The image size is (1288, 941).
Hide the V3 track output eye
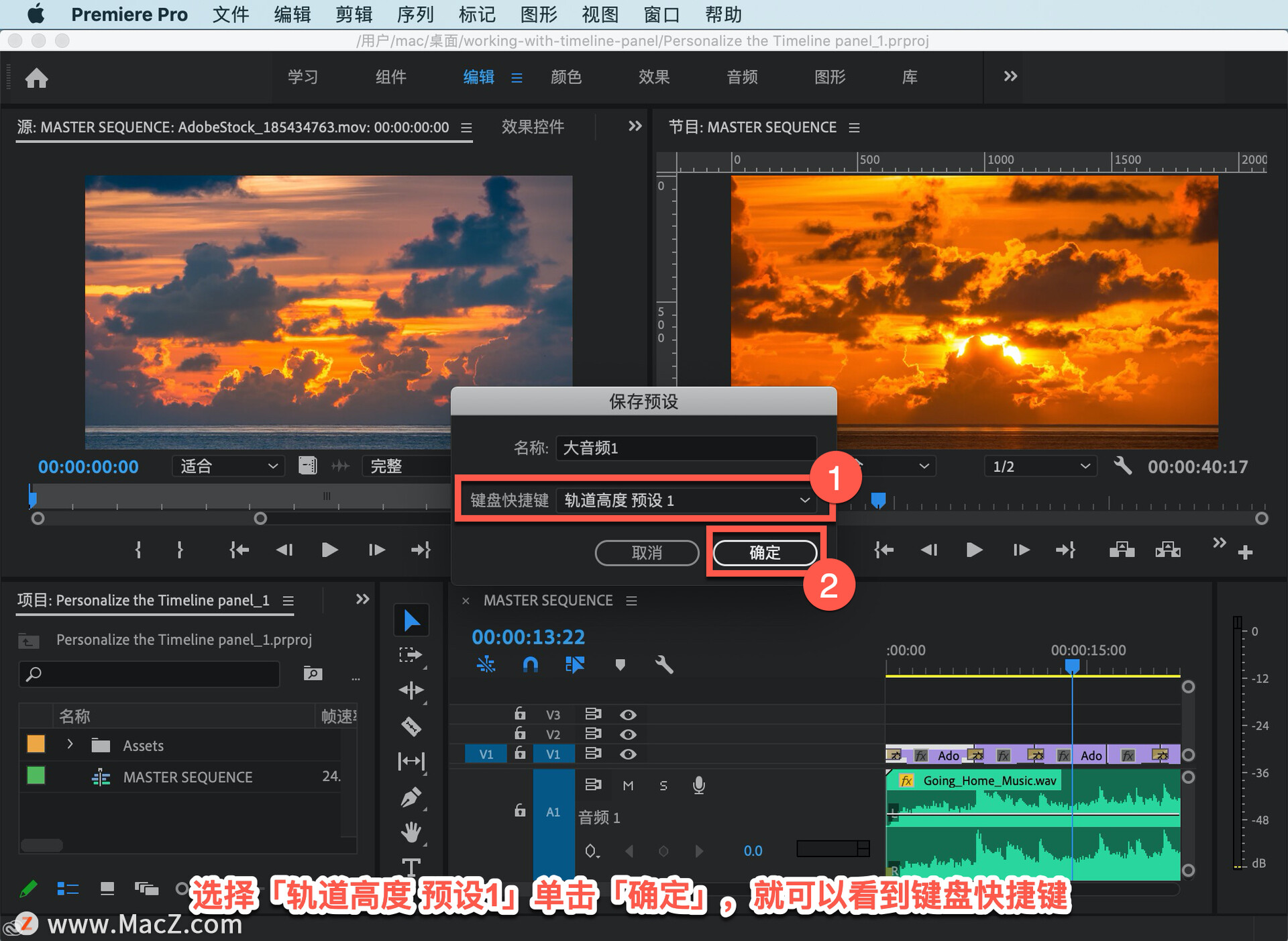pyautogui.click(x=628, y=715)
